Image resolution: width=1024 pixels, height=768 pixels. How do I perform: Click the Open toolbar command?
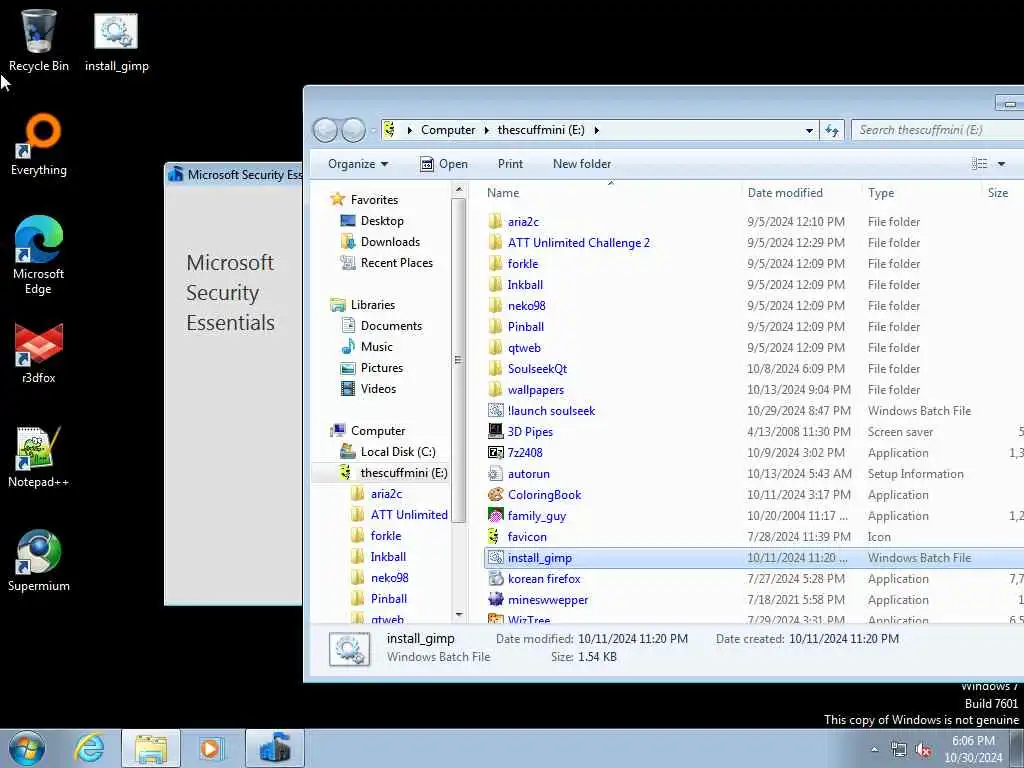(x=444, y=164)
